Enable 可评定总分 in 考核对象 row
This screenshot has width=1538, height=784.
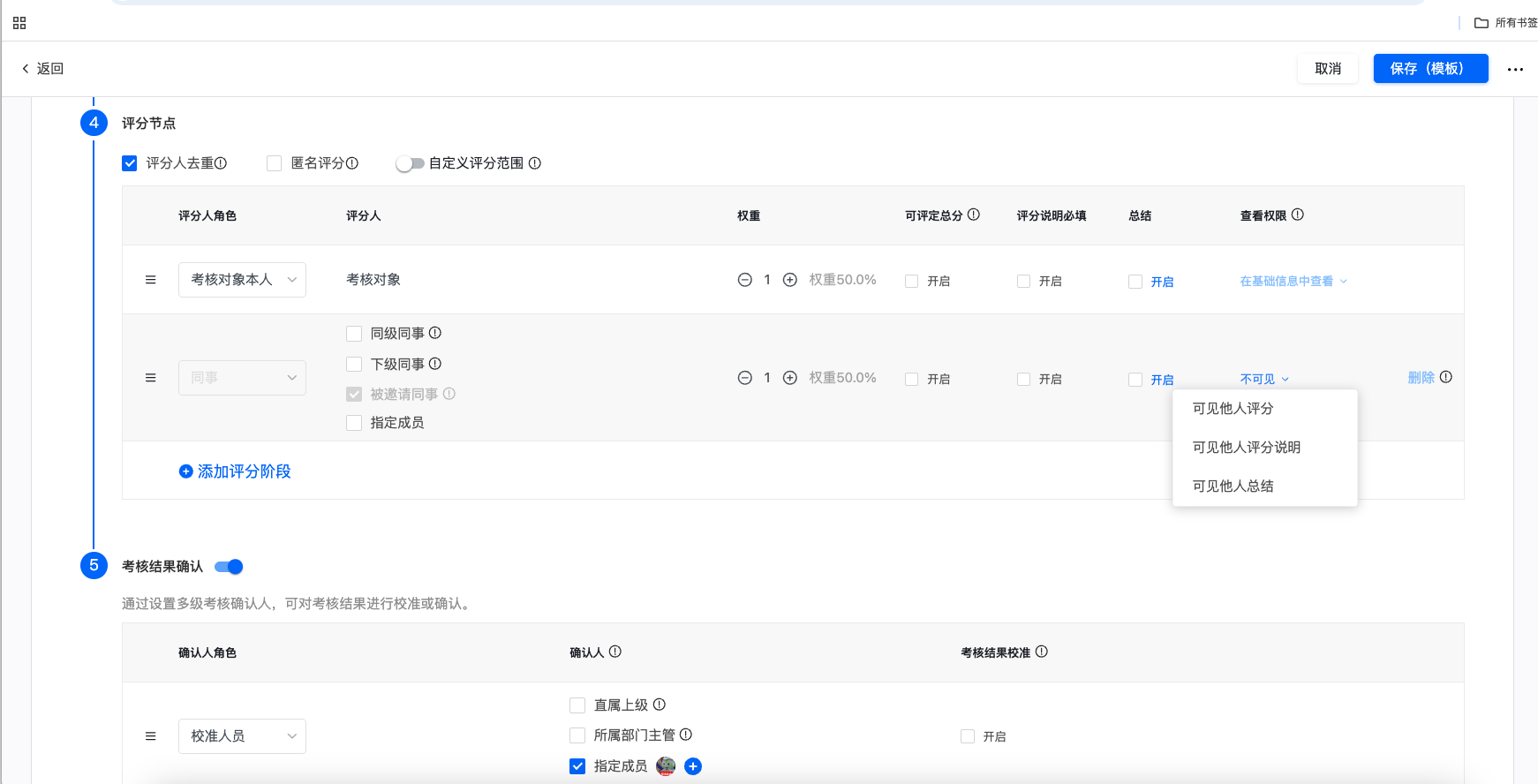tap(912, 282)
